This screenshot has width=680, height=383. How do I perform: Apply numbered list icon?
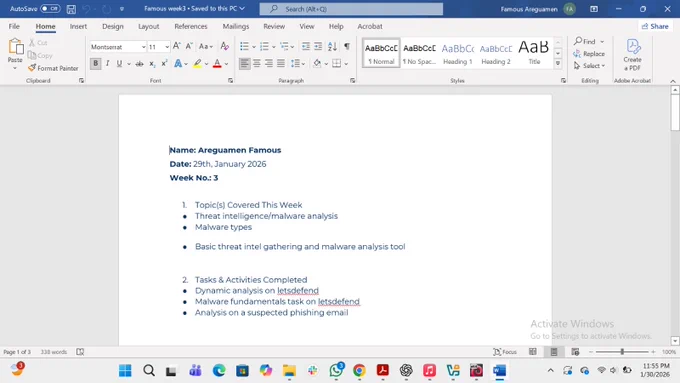(264, 46)
